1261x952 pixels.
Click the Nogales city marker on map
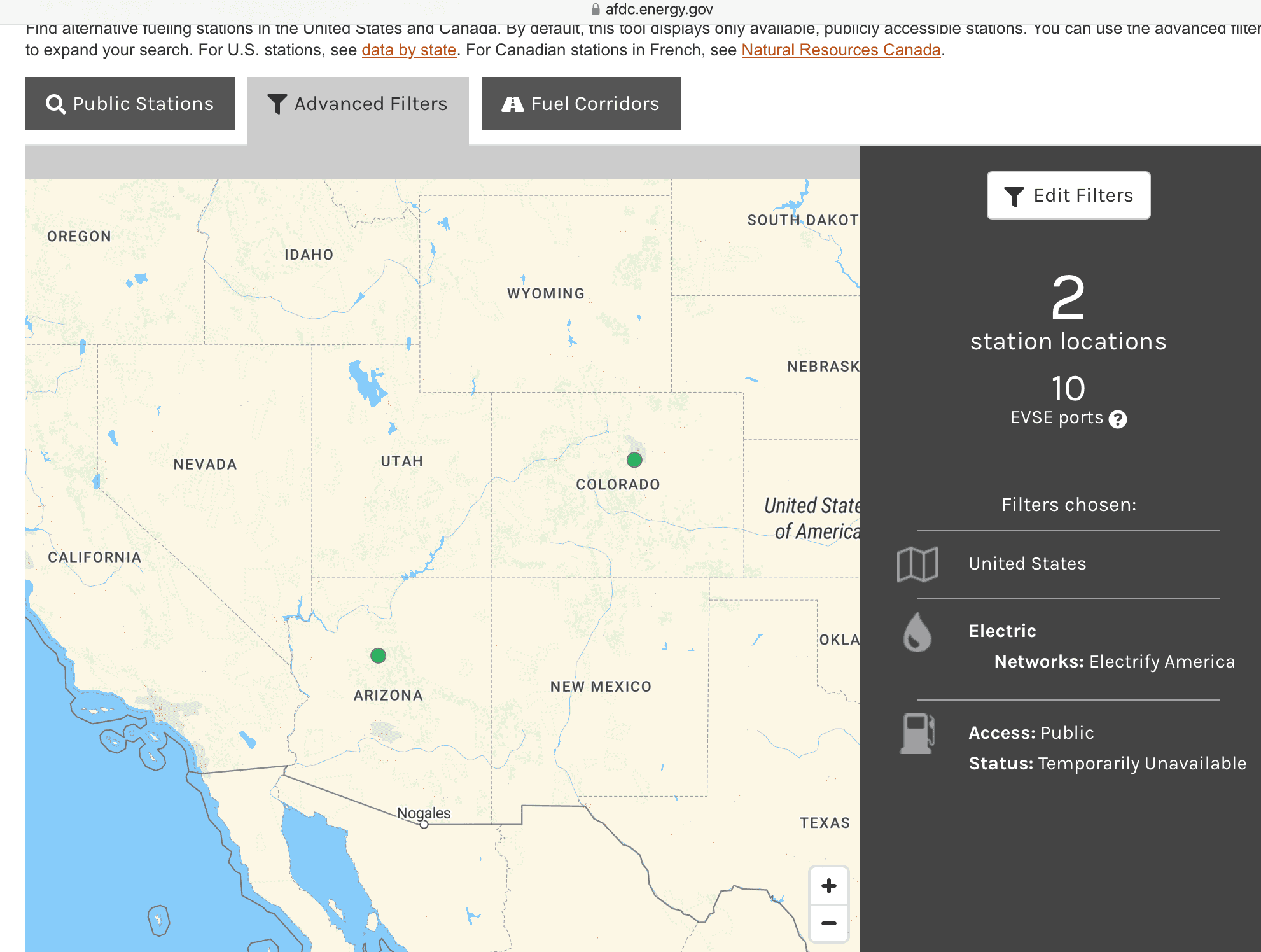424,824
